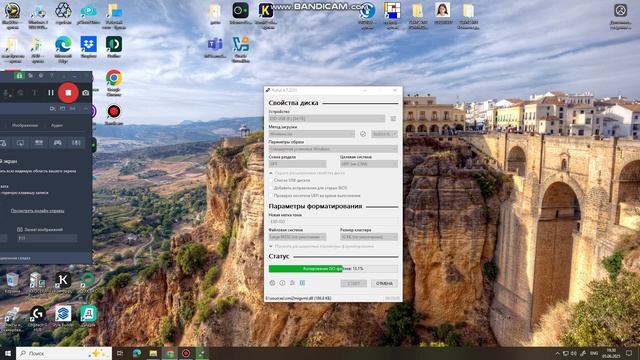Select game recording mode gamepad icon
This screenshot has width=640, height=360.
[58, 142]
